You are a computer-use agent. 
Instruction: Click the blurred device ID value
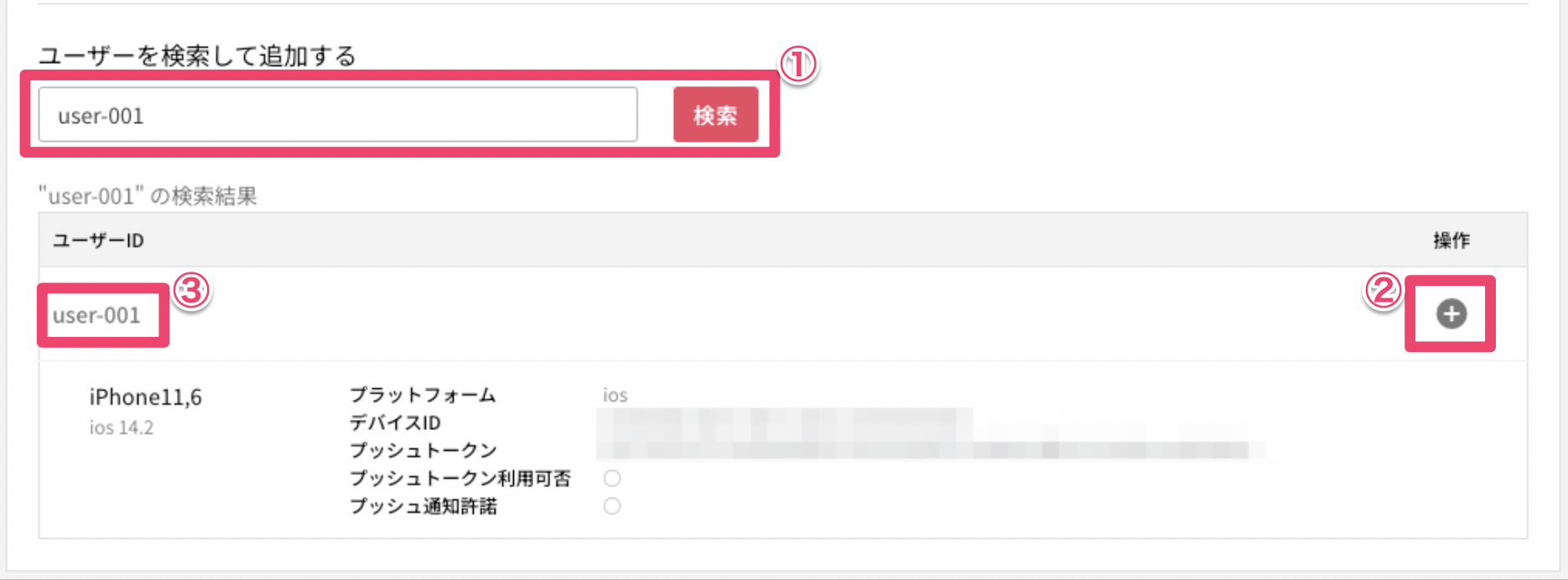(785, 422)
